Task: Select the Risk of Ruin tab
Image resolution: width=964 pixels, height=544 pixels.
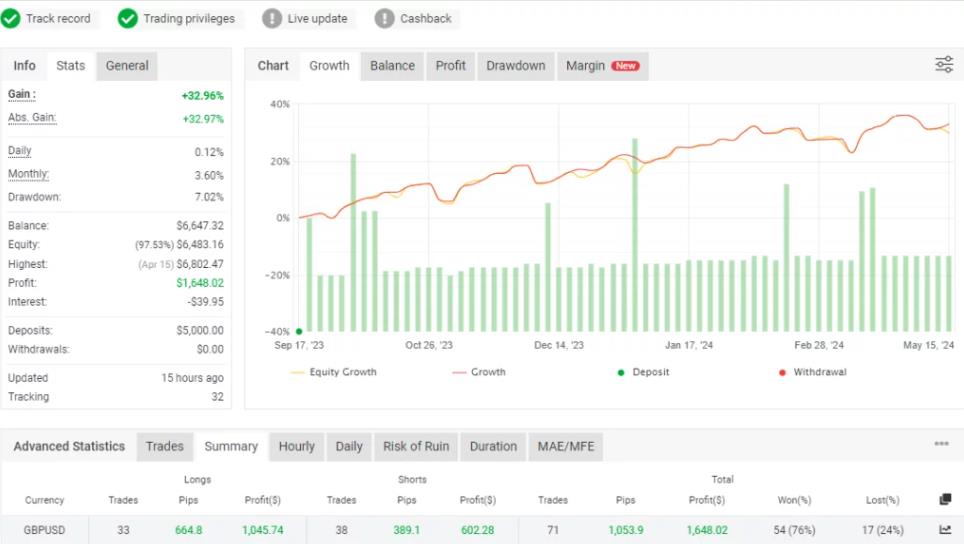Action: pyautogui.click(x=416, y=447)
